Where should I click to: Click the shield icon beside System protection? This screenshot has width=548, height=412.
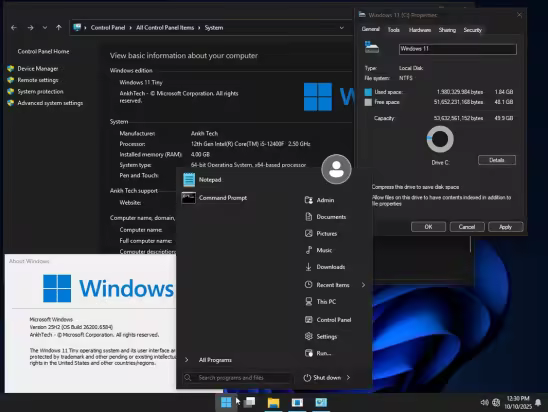[x=11, y=92]
